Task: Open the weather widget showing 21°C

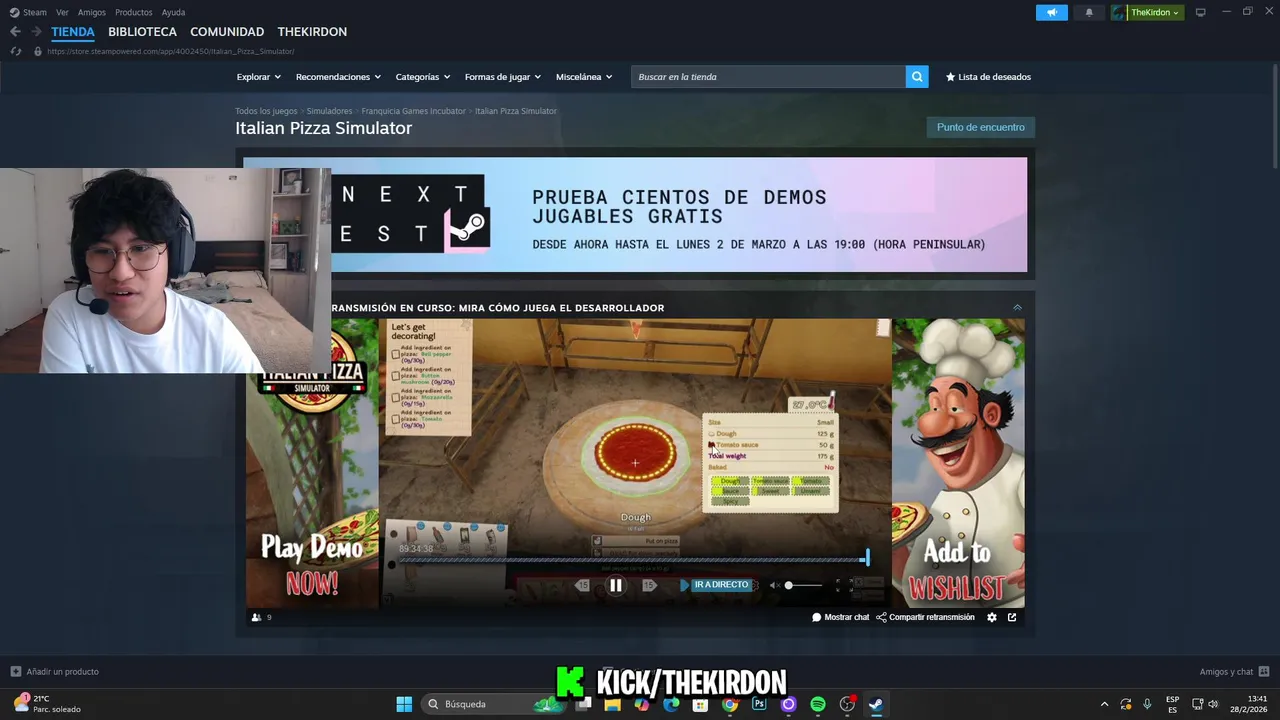Action: tap(47, 704)
